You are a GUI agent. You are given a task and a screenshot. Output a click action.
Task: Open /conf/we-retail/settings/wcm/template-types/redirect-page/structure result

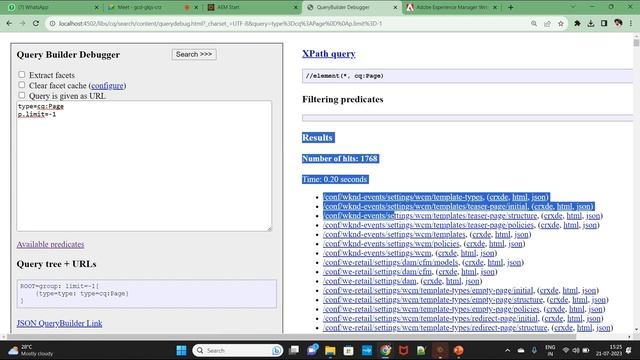click(x=435, y=328)
